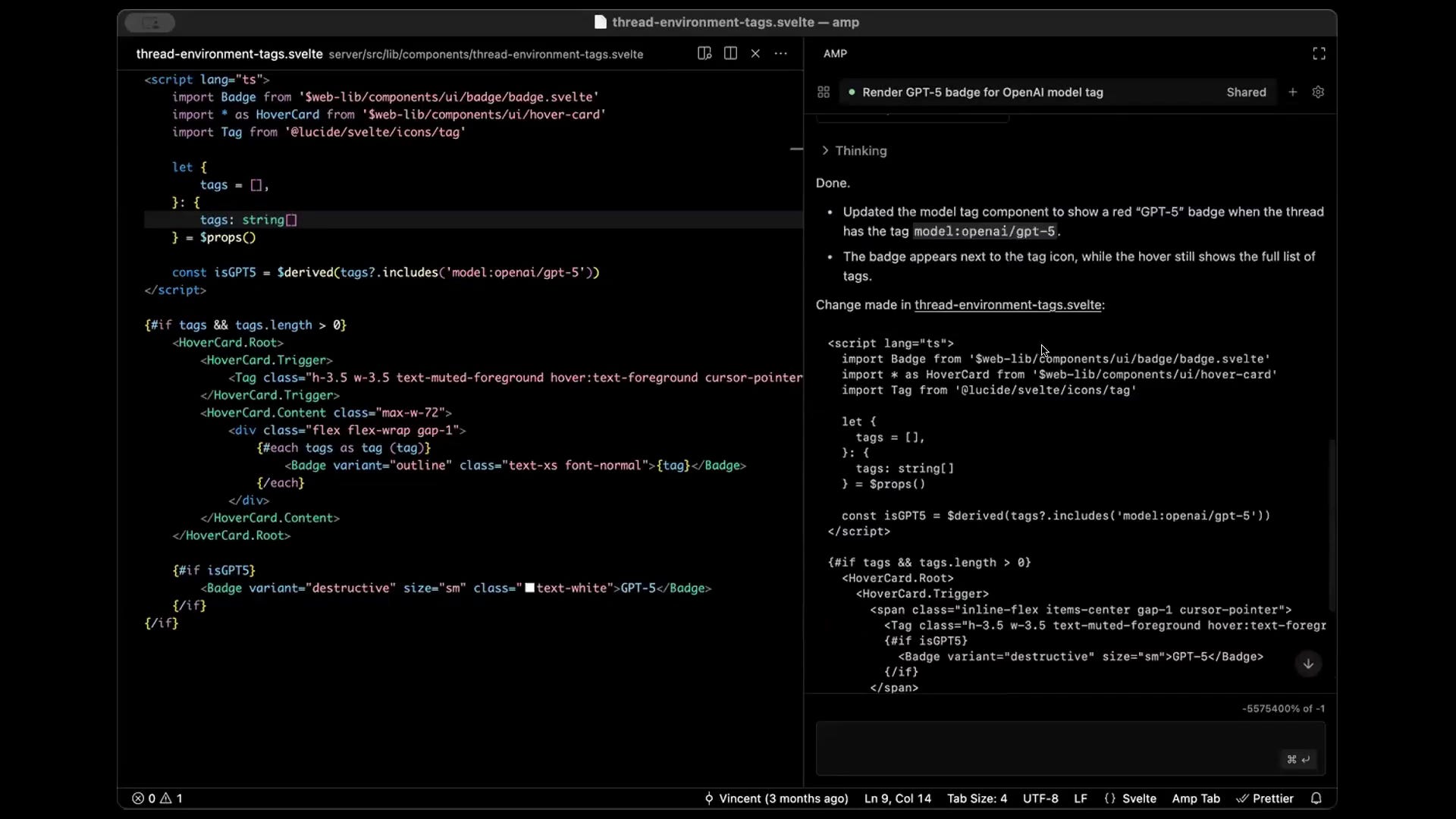Toggle Amp Tab in status bar
Image resolution: width=1456 pixels, height=819 pixels.
1195,798
